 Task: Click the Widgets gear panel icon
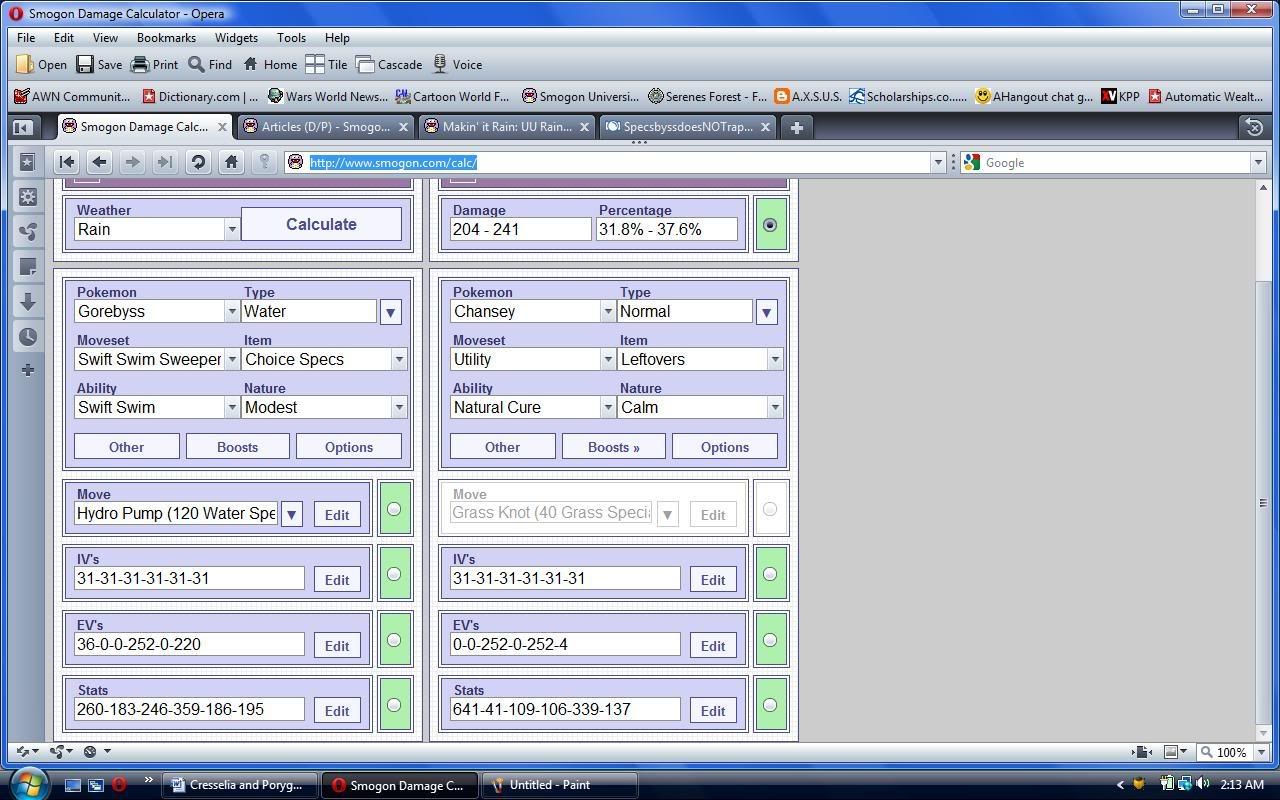pyautogui.click(x=28, y=197)
